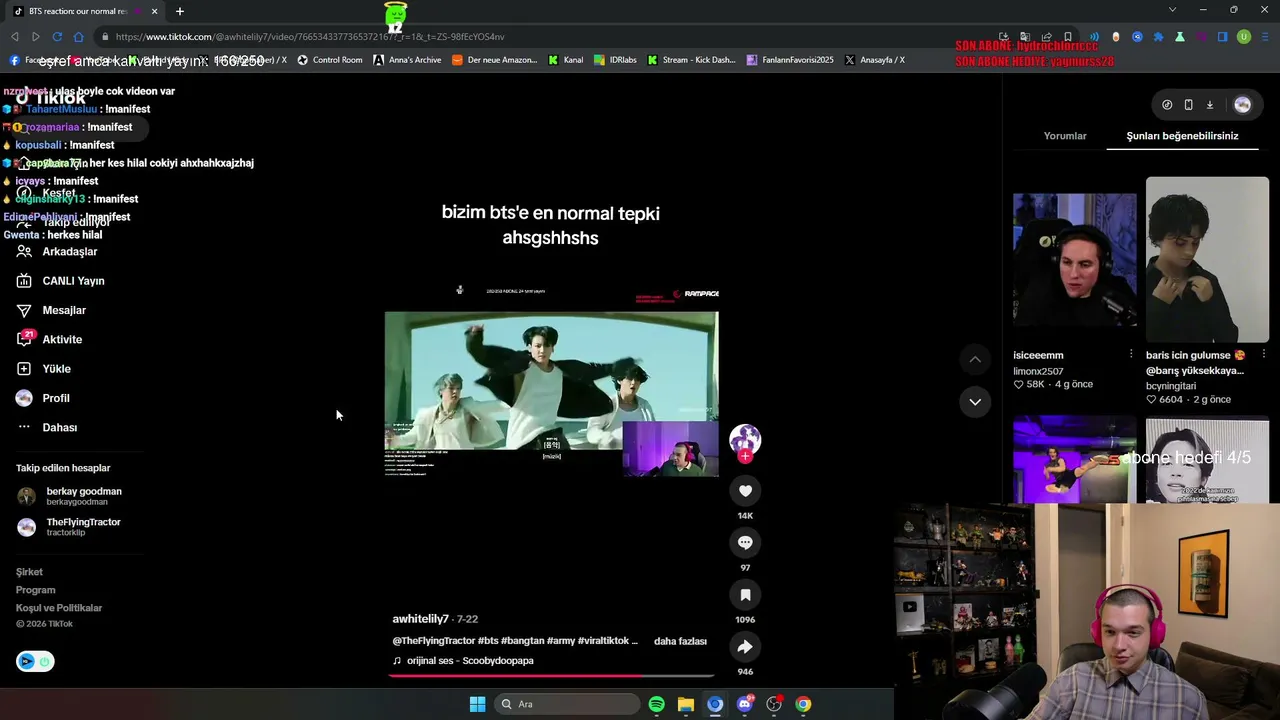Open the Windows Start menu
This screenshot has width=1280, height=720.
(x=477, y=704)
